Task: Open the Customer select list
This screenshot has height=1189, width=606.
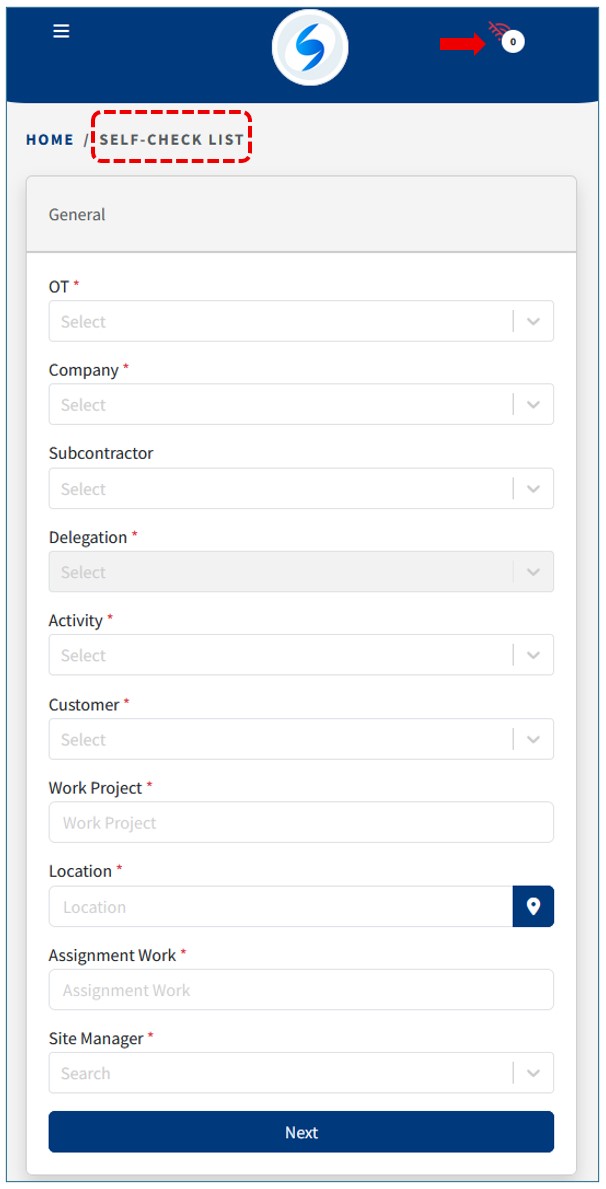Action: (x=280, y=740)
